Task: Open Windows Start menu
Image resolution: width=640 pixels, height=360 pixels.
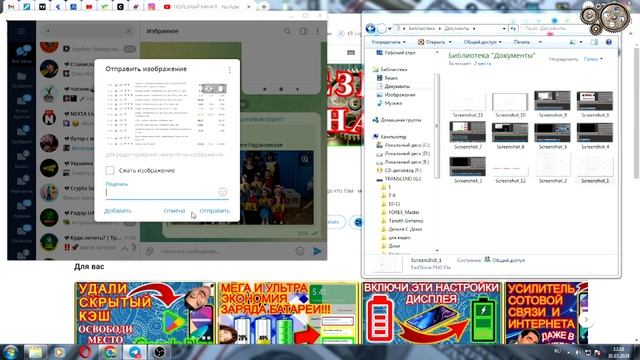Action: [10, 352]
